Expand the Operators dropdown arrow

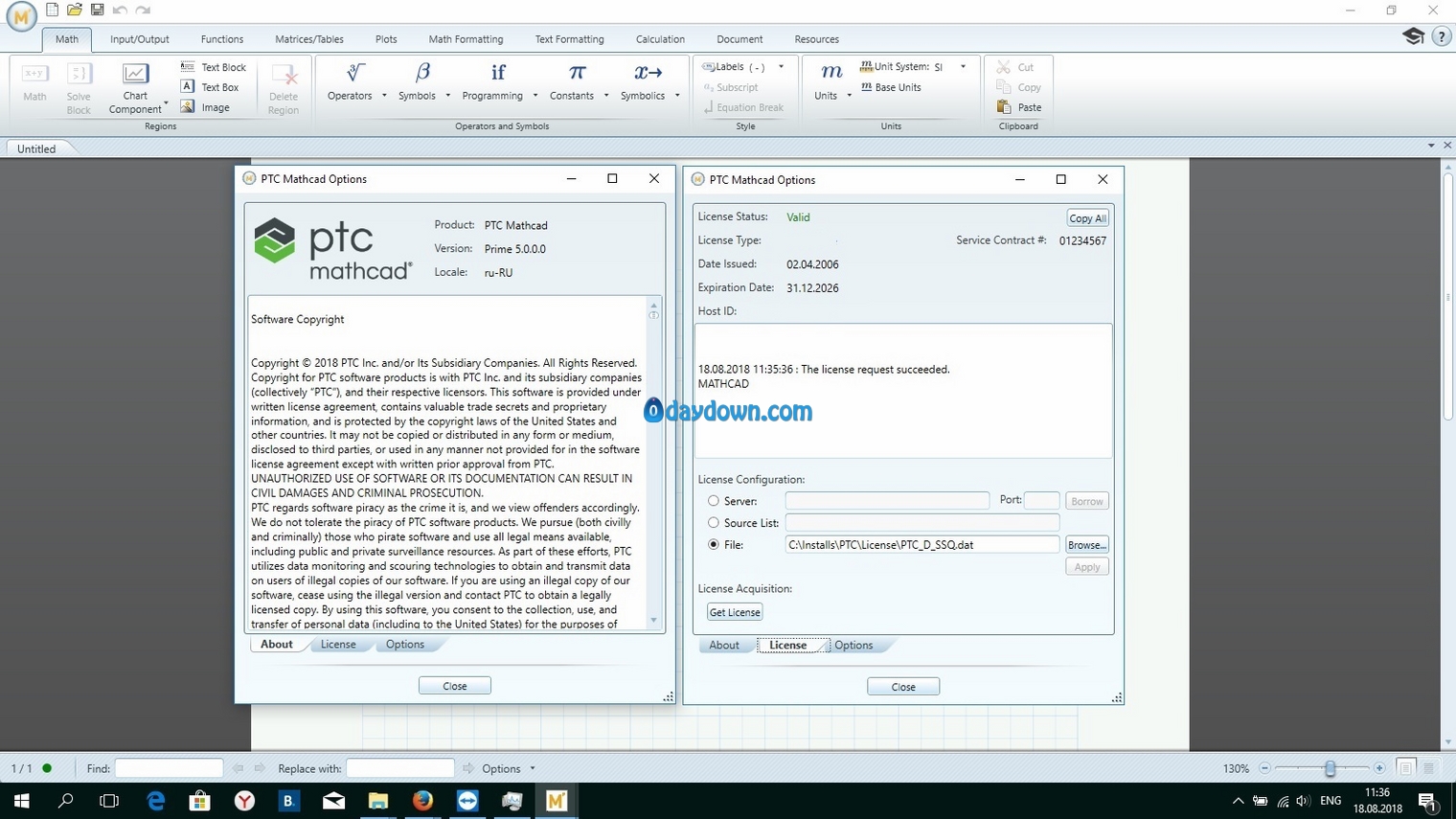pyautogui.click(x=384, y=96)
